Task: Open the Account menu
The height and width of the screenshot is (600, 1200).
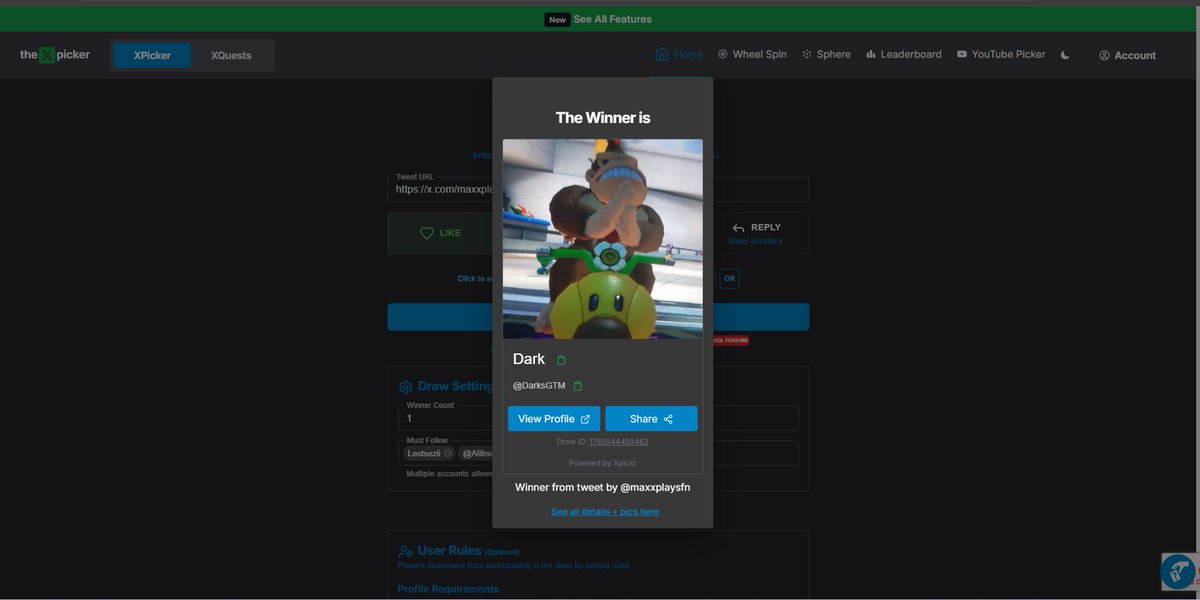Action: [1127, 56]
